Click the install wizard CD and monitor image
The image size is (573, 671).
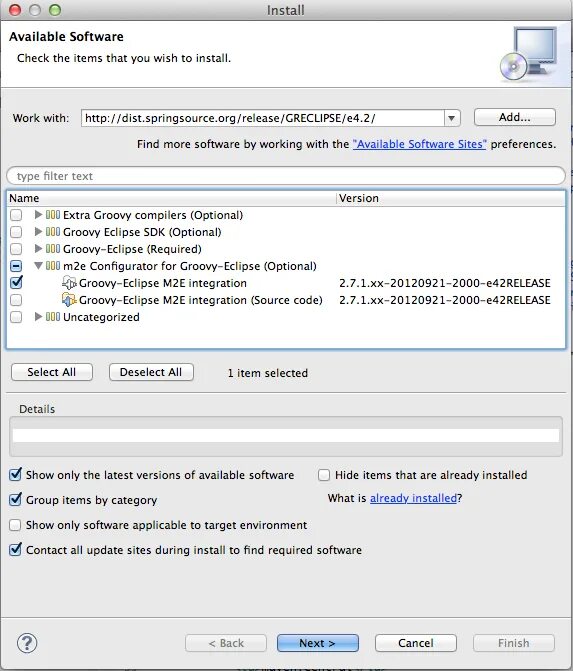pos(528,54)
